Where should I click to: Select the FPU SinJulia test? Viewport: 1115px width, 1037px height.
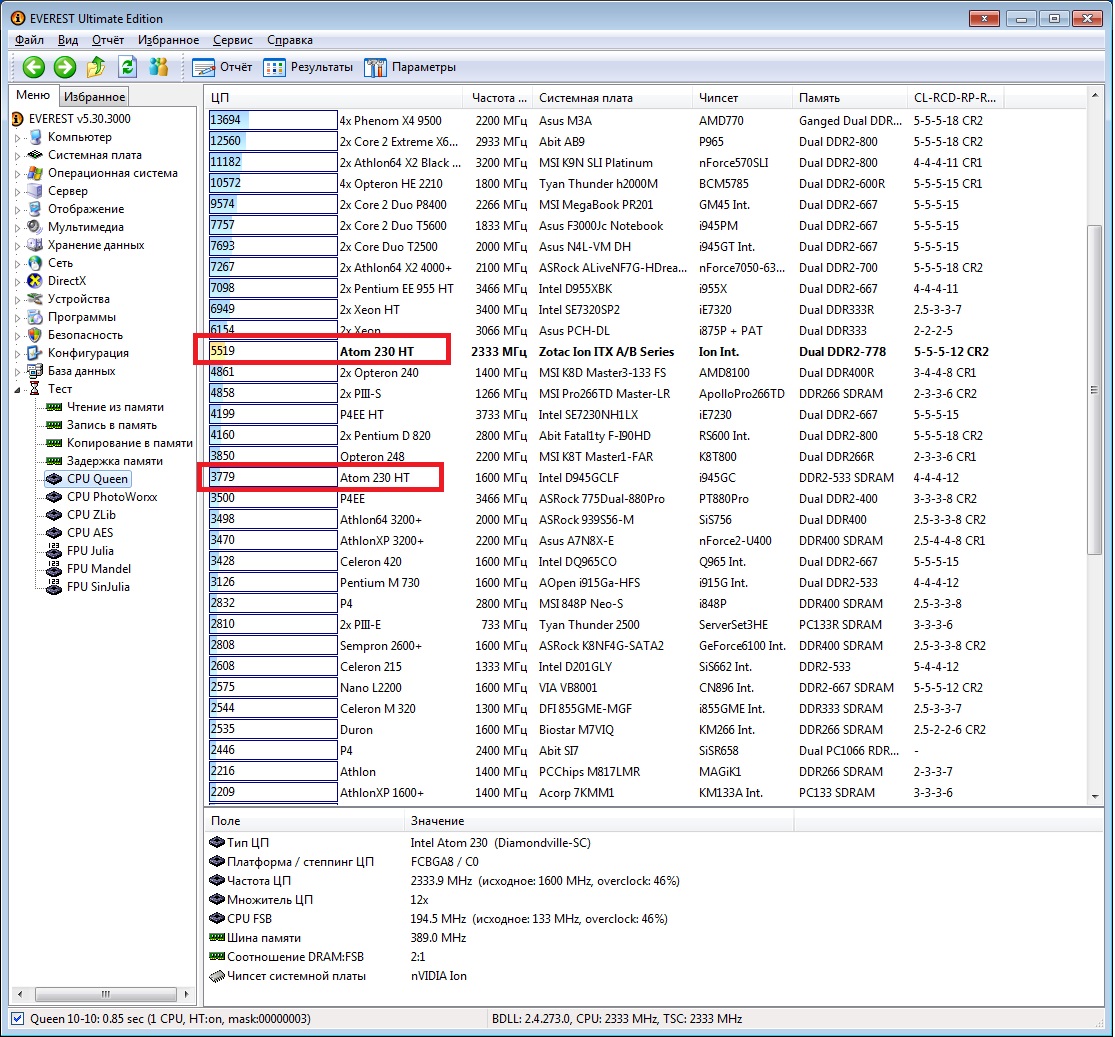98,587
